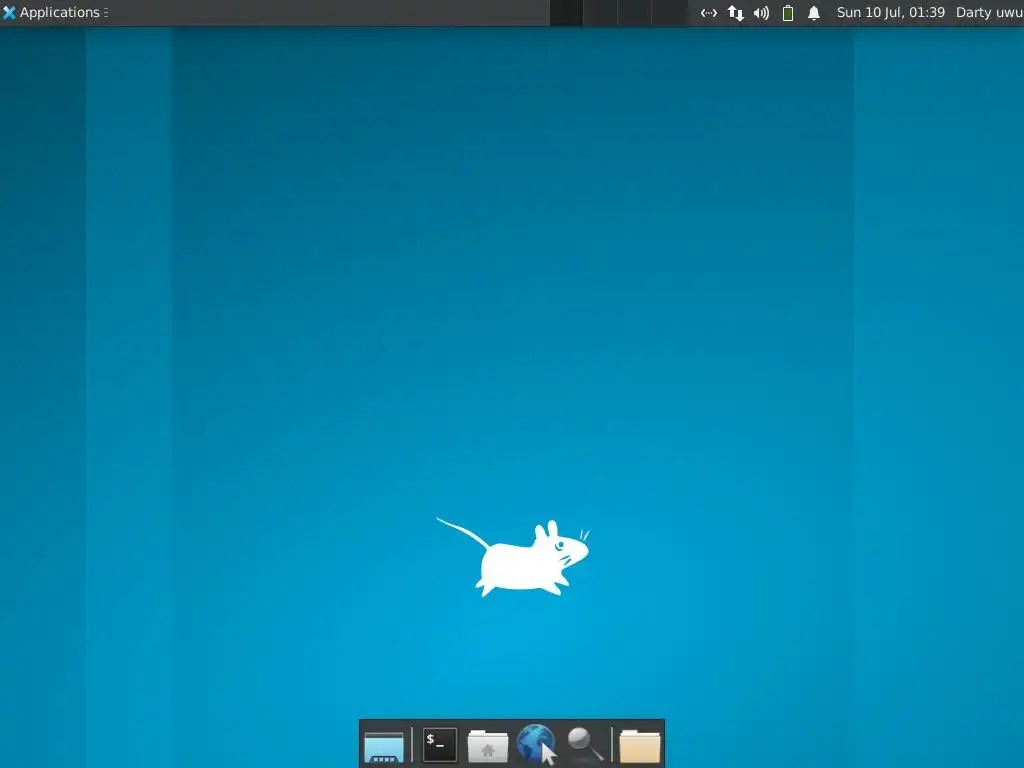The width and height of the screenshot is (1024, 768).
Task: Click the Show Desktop dock icon
Action: [x=384, y=746]
